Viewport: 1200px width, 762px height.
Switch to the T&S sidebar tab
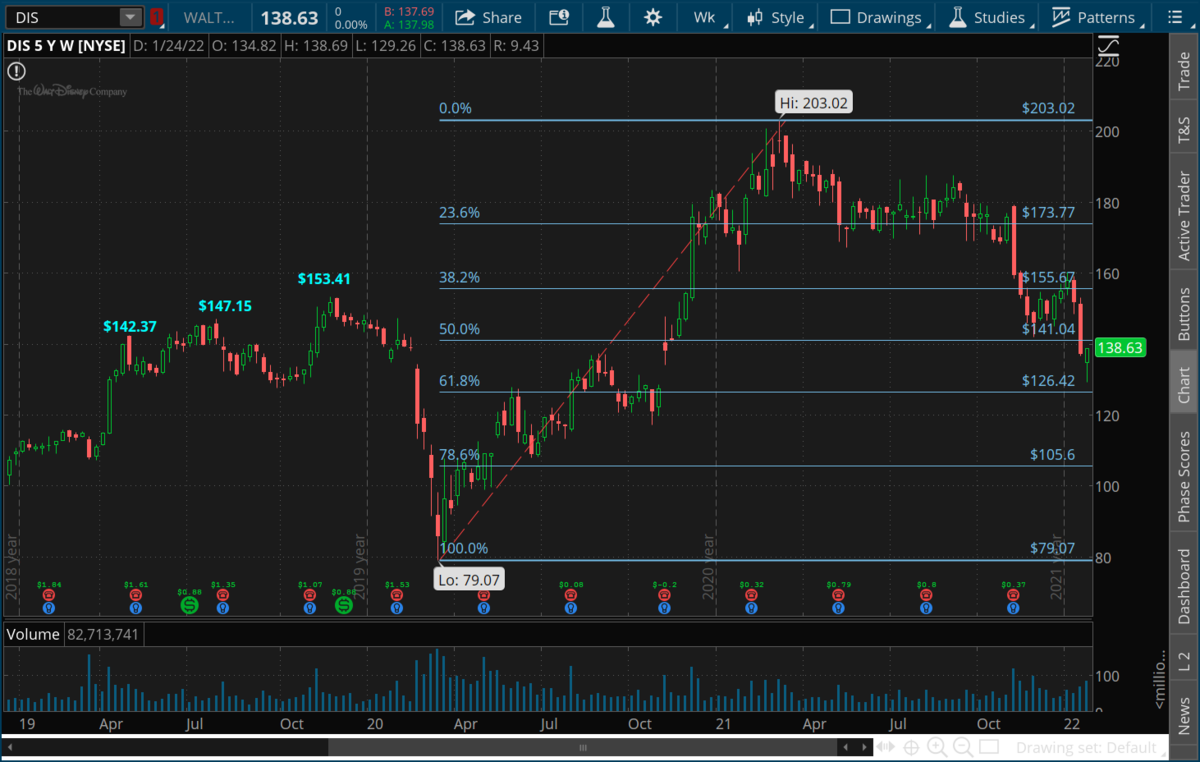point(1185,128)
